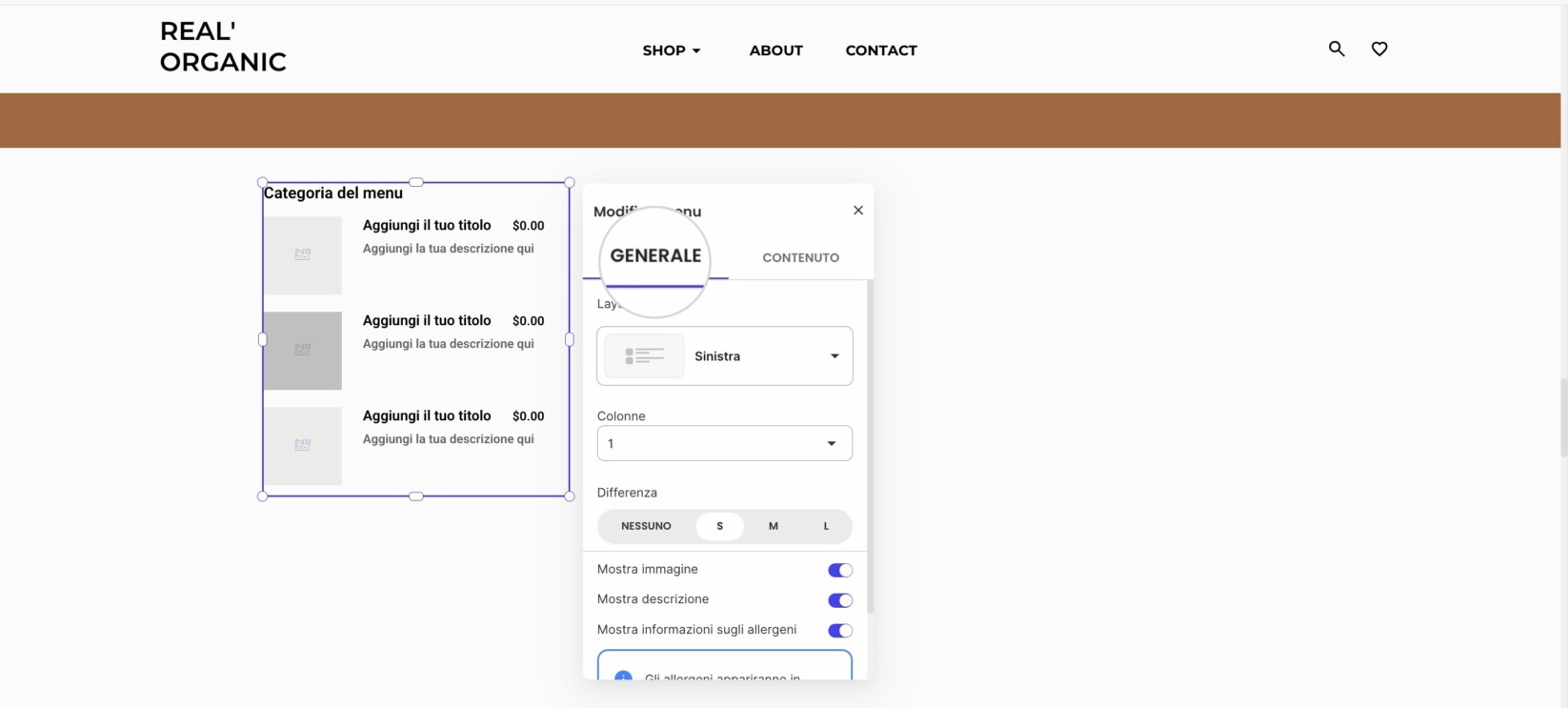Click the info icon in allergens notice

tap(623, 676)
